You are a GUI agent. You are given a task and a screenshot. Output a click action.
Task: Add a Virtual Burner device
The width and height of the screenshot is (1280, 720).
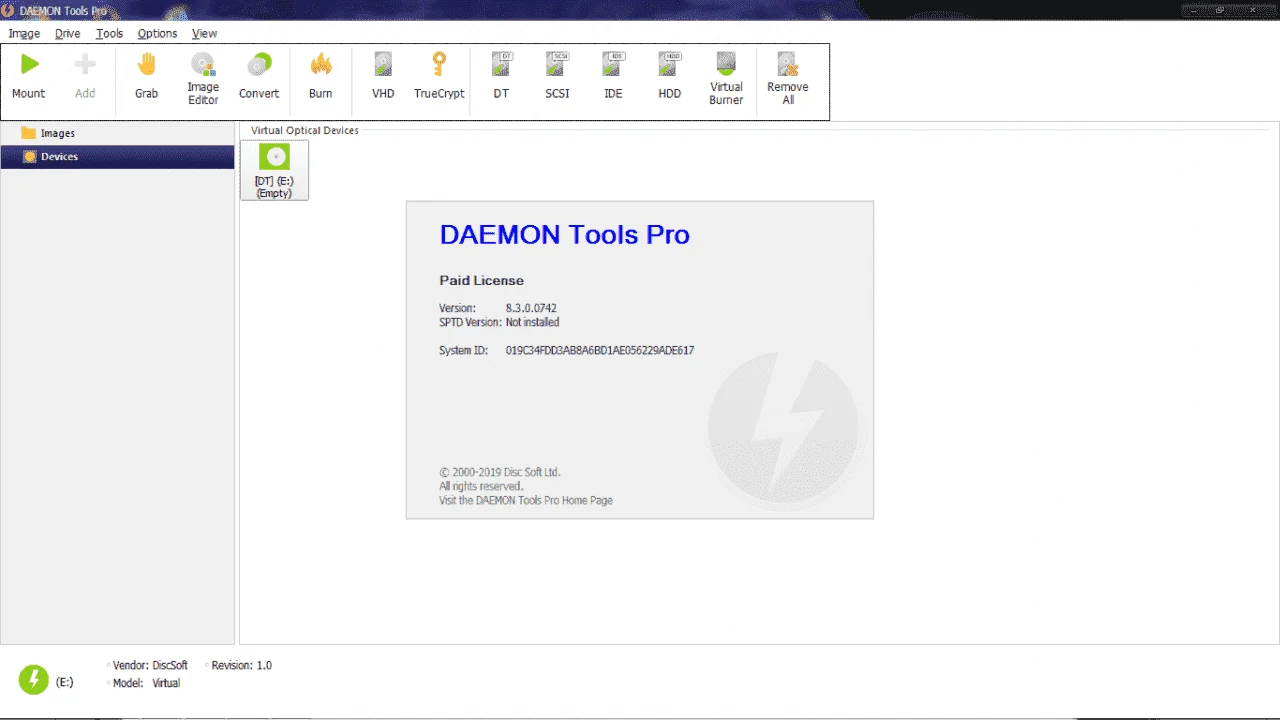(726, 78)
